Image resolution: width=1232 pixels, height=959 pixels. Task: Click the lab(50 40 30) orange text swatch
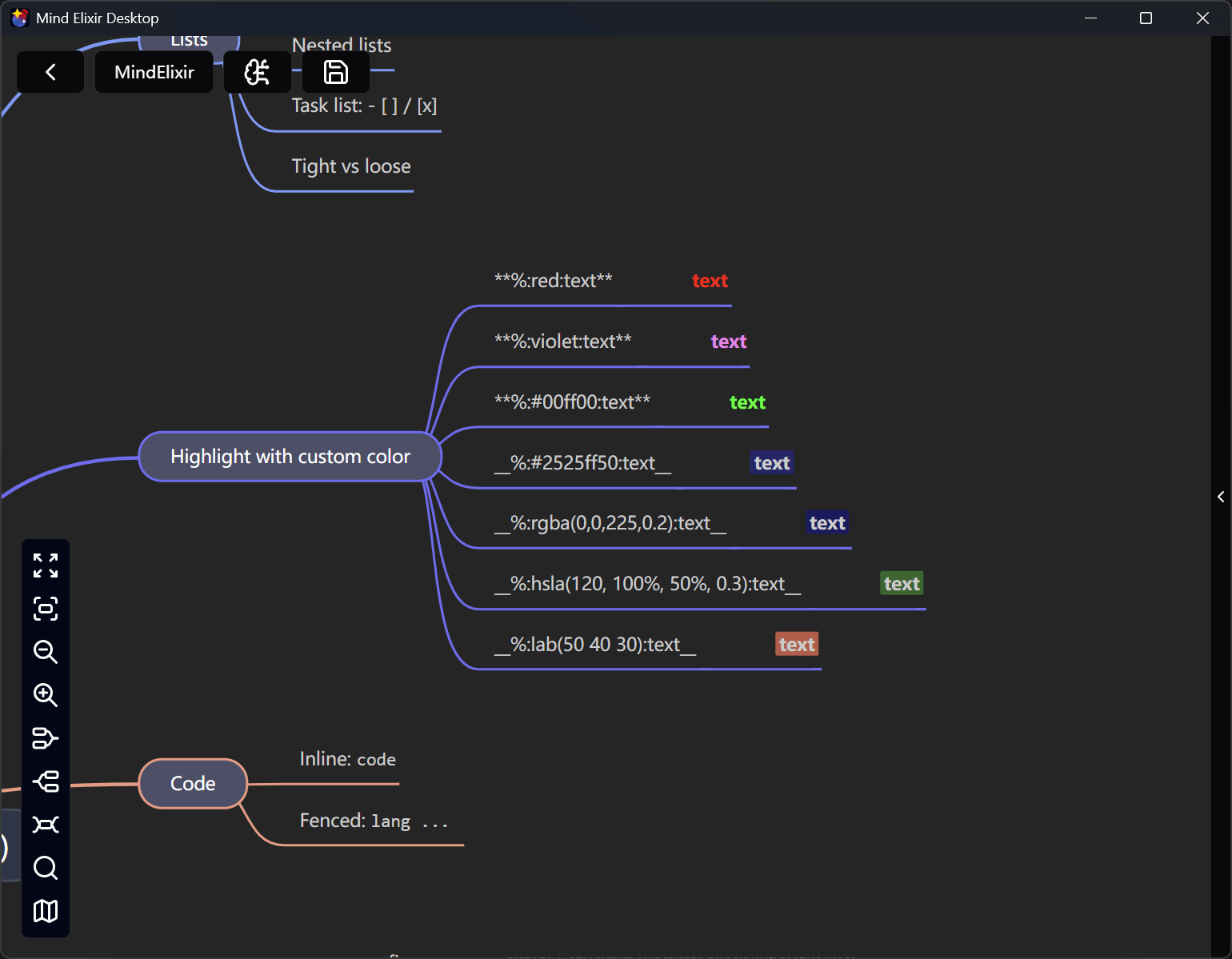click(x=797, y=645)
